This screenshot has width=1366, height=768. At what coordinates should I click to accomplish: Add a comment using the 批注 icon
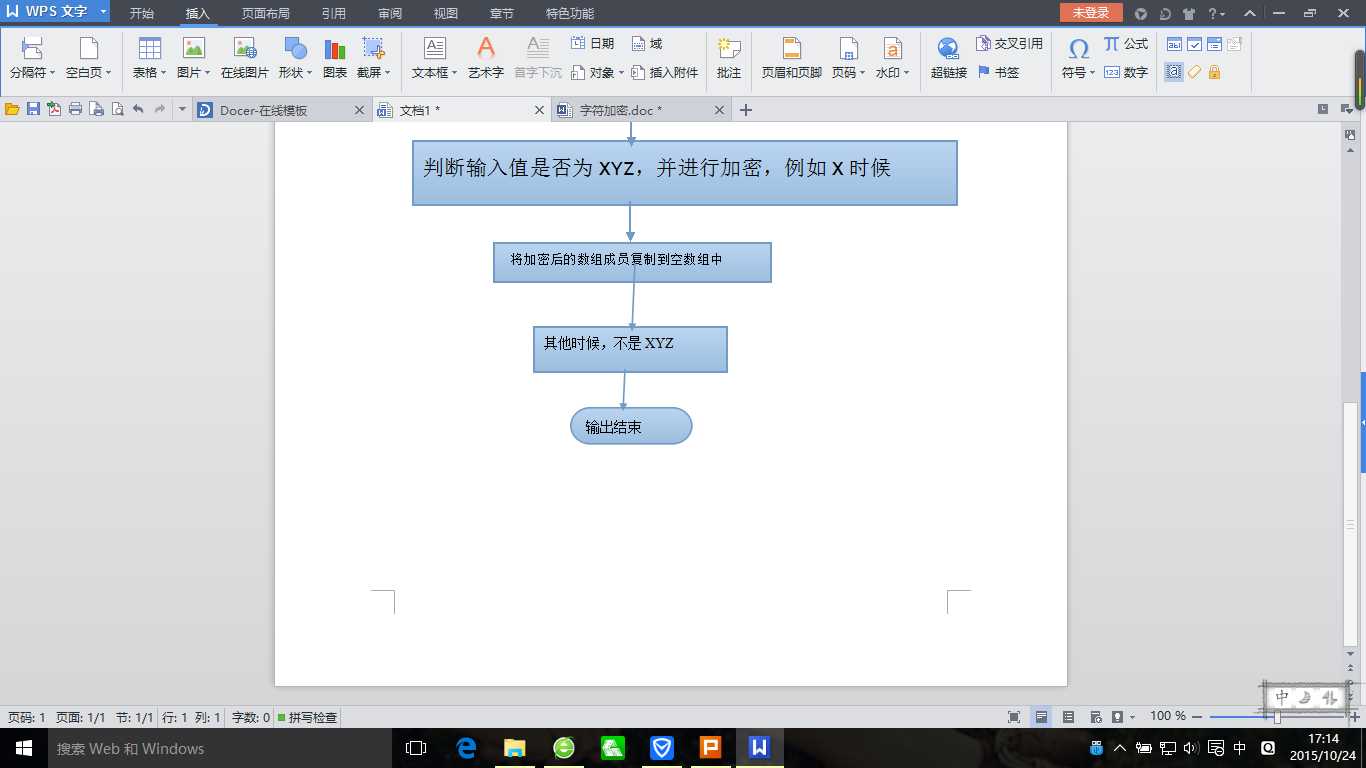tap(728, 55)
